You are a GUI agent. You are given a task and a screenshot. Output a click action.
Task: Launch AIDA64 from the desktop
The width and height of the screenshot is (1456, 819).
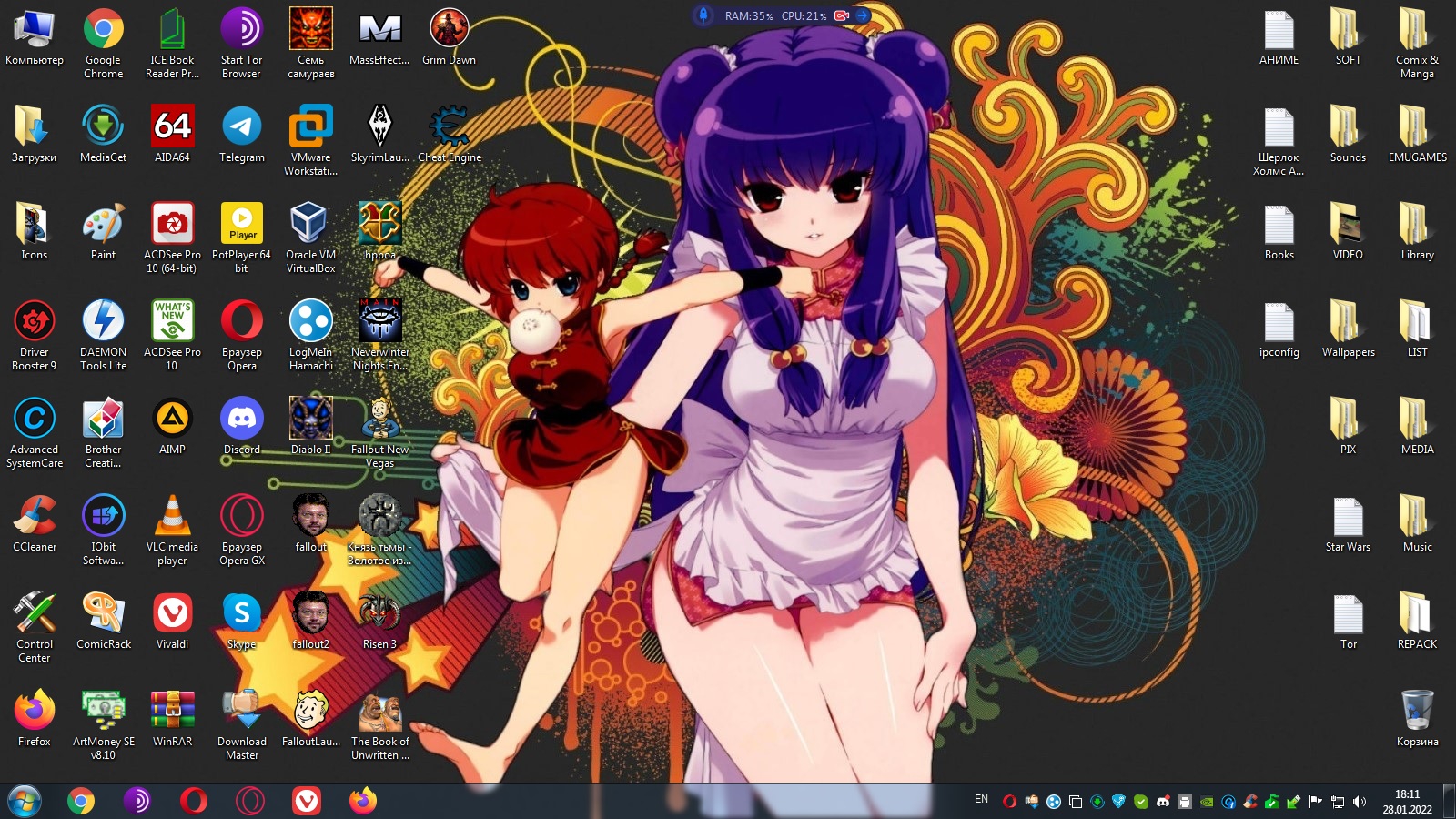point(172,135)
